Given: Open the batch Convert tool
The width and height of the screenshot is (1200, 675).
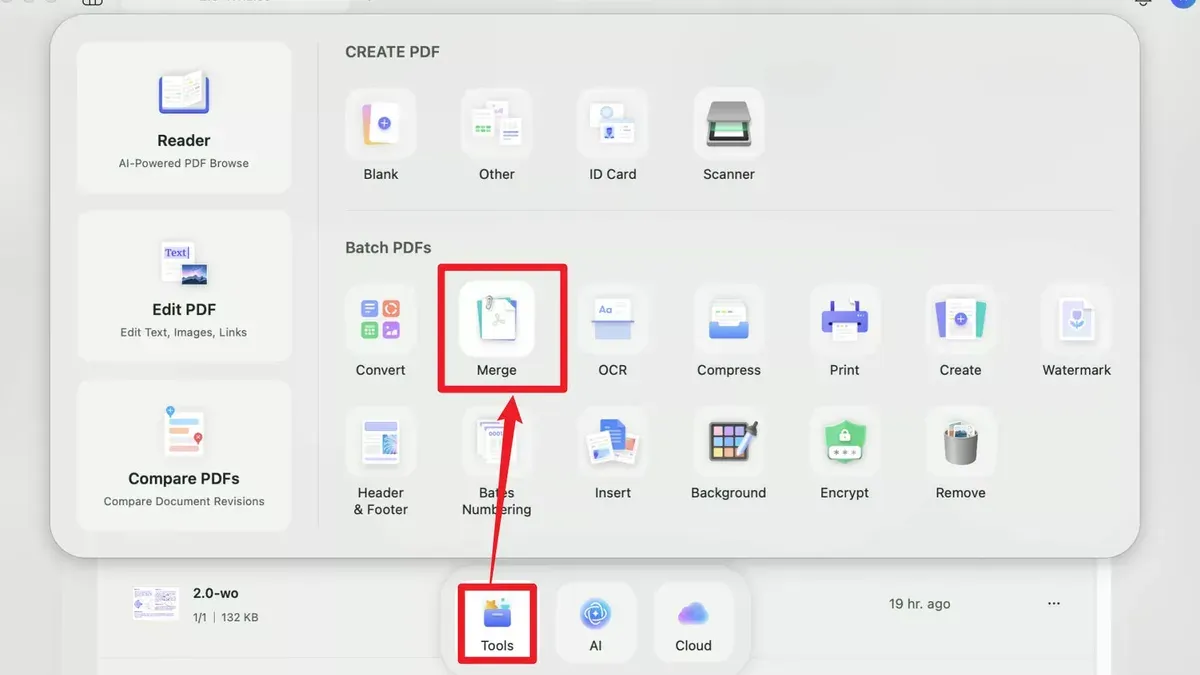Looking at the screenshot, I should (x=381, y=332).
